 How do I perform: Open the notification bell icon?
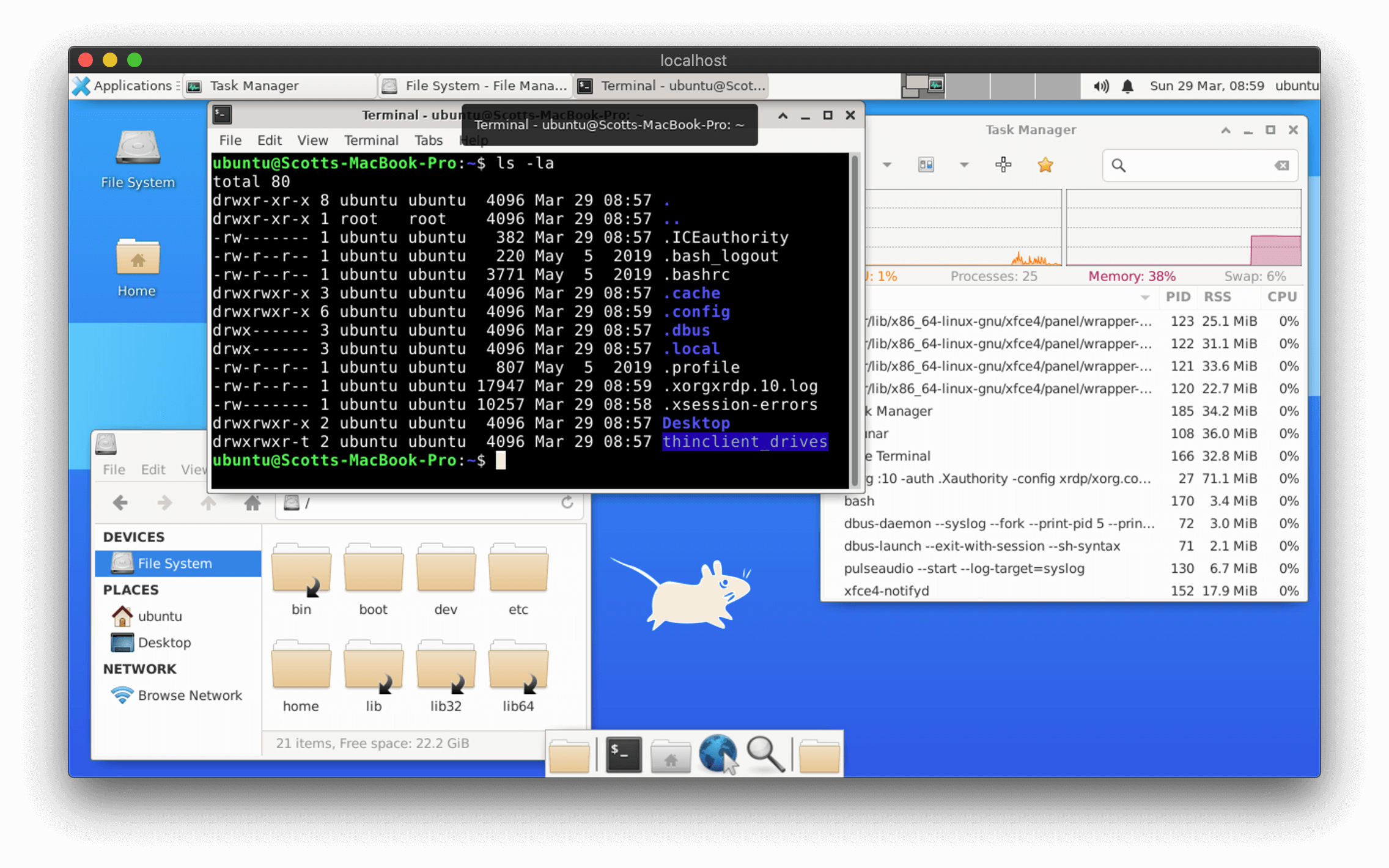pyautogui.click(x=1128, y=86)
